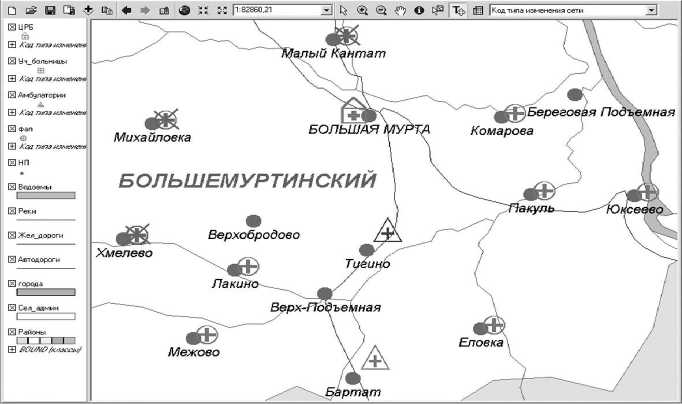Click the БОЛЬШЕМУРТИНСКИЙ district label
This screenshot has height=404, width=682.
[247, 181]
